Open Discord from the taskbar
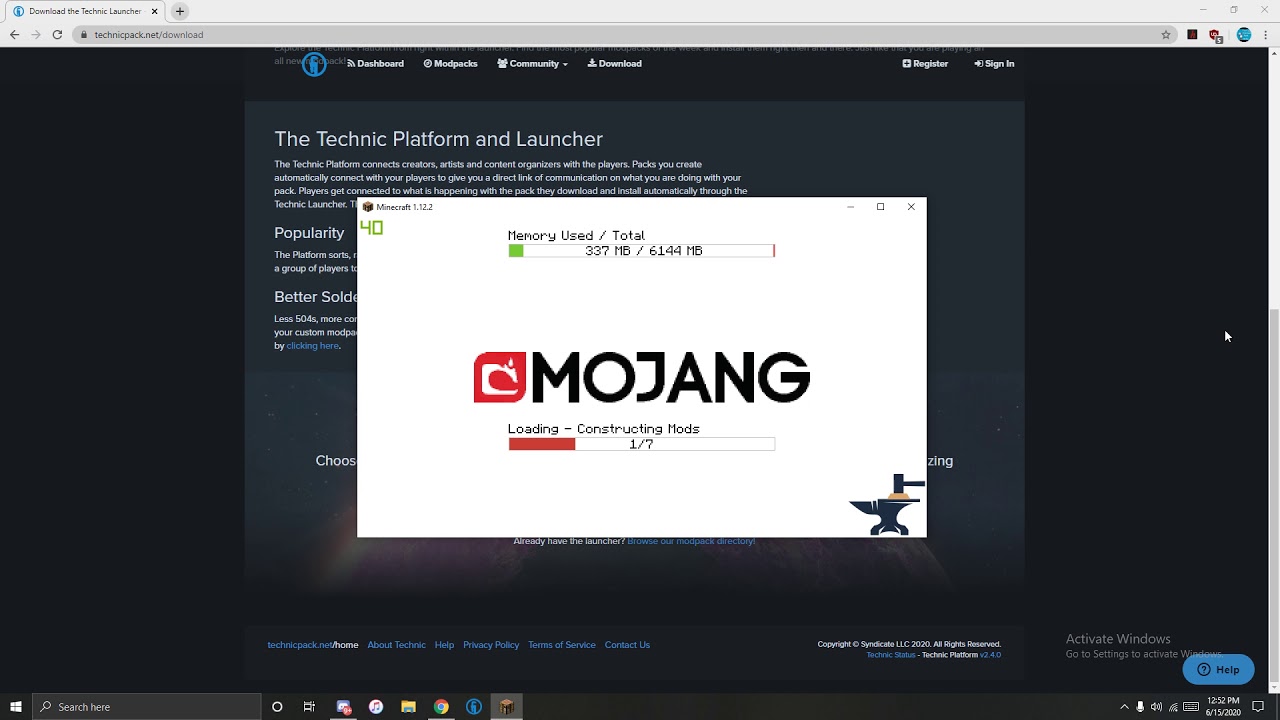 coord(344,707)
